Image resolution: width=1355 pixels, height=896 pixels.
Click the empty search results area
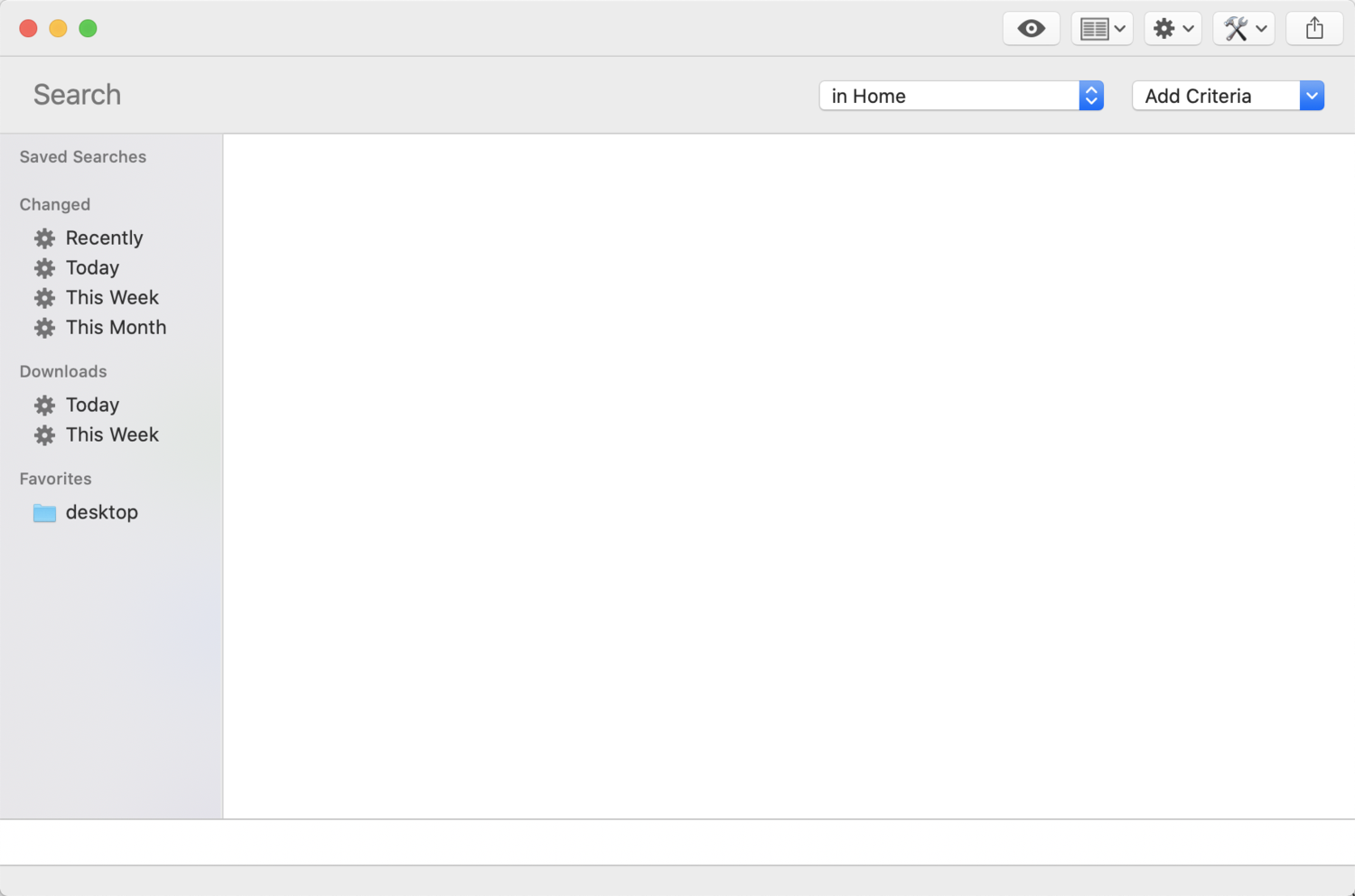click(788, 476)
